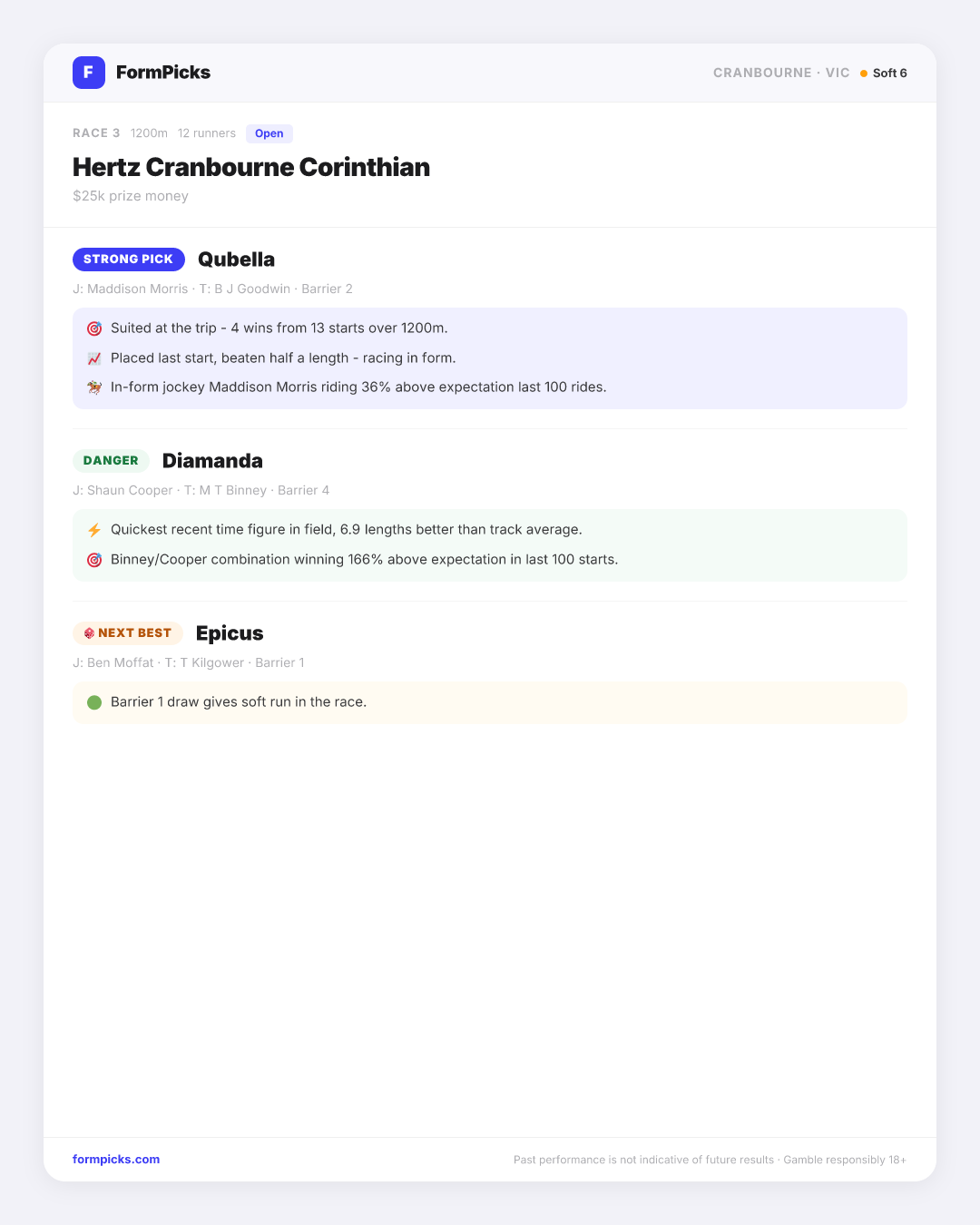Open the Epicus runner name
980x1225 pixels.
click(x=230, y=633)
